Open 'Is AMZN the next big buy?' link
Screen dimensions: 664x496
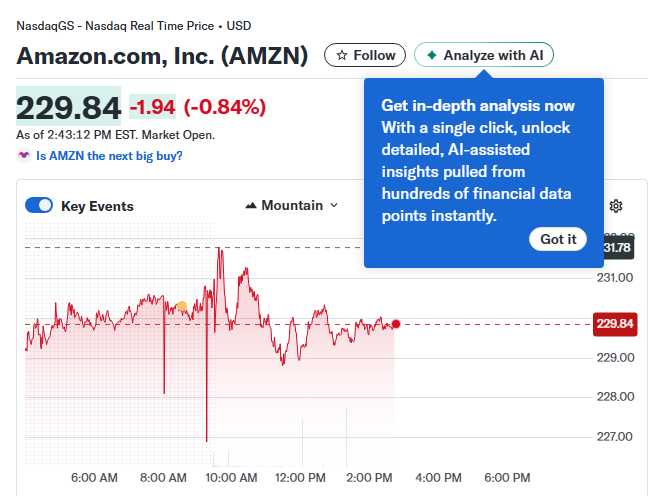[x=109, y=156]
